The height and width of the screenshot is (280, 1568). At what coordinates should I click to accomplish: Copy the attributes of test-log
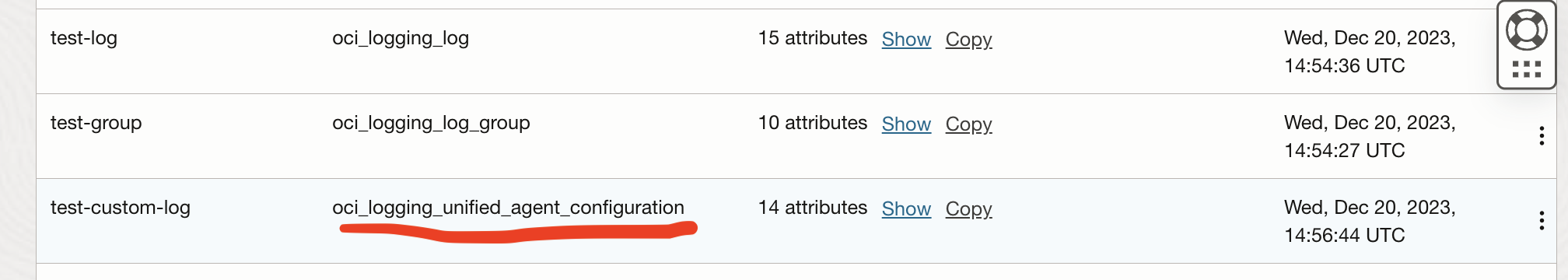tap(968, 39)
